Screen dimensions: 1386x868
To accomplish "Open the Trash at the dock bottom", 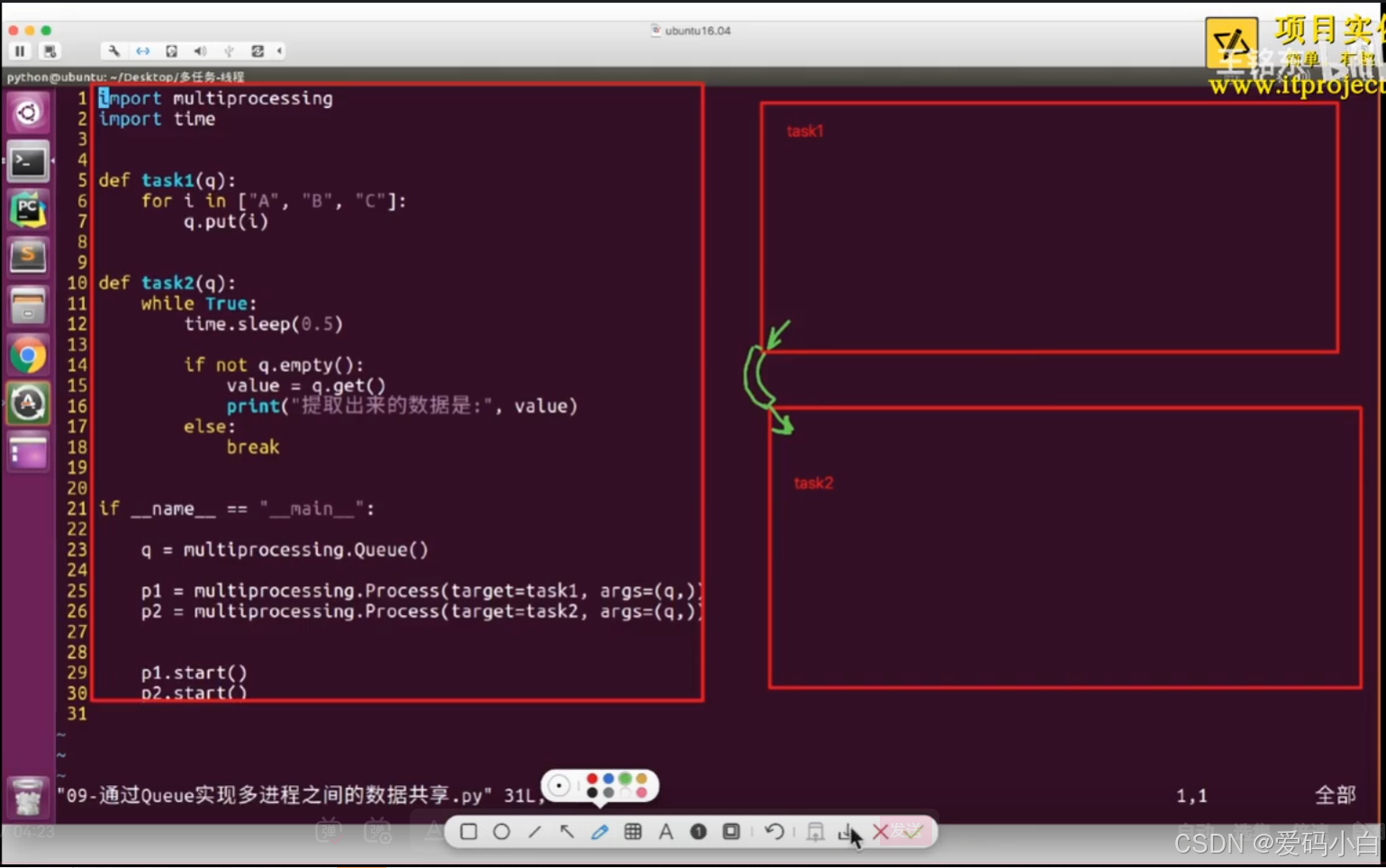I will (x=28, y=797).
